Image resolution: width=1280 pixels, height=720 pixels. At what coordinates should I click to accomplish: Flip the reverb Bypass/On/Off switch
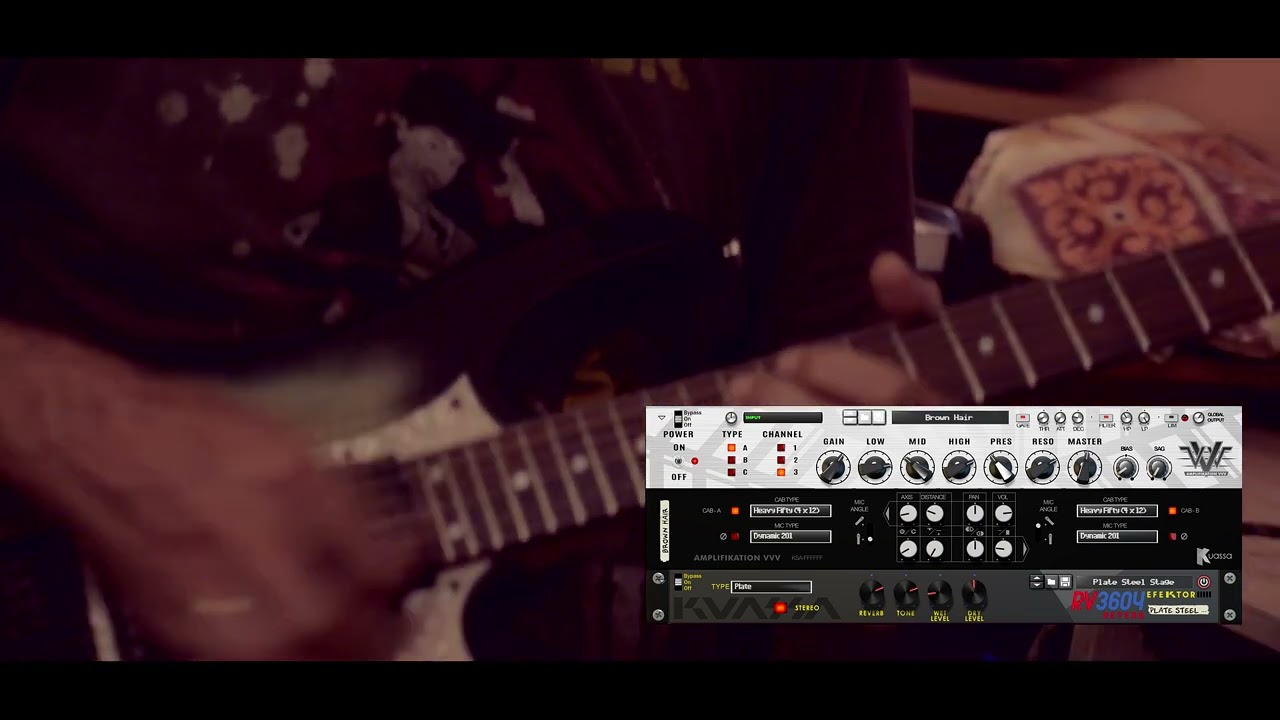coord(678,582)
